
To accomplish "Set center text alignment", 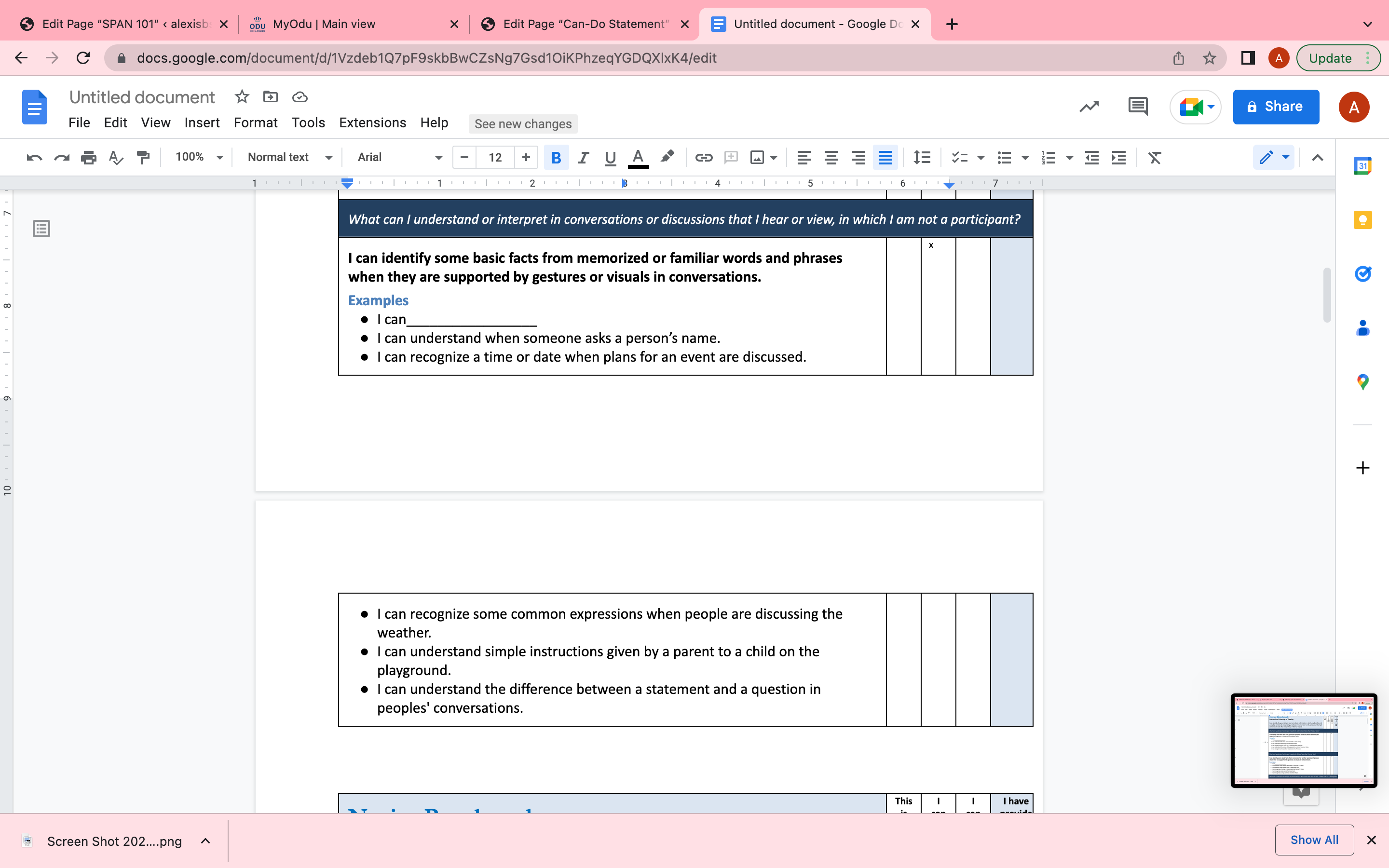I will tap(831, 157).
